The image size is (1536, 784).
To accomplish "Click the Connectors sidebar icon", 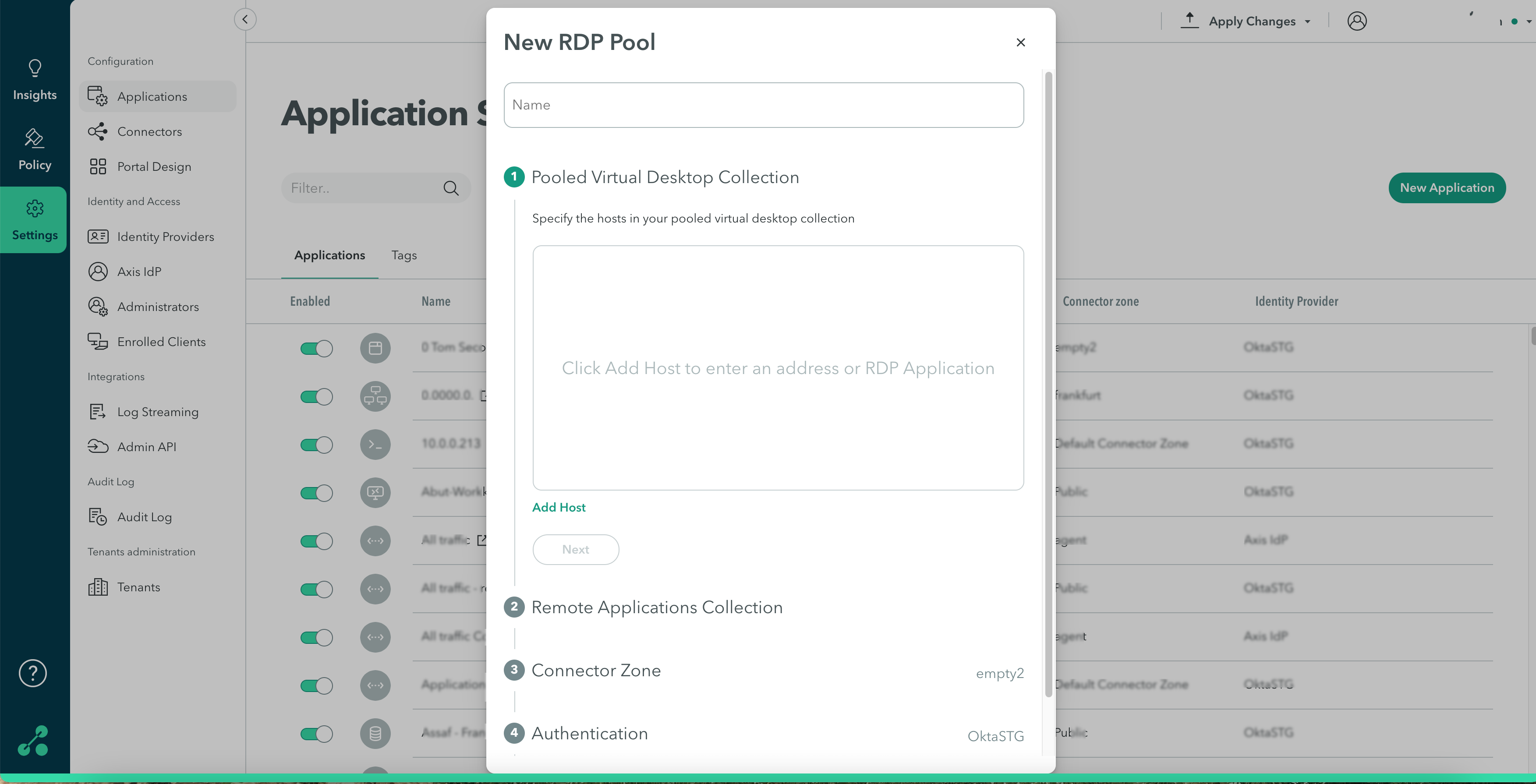I will 98,132.
